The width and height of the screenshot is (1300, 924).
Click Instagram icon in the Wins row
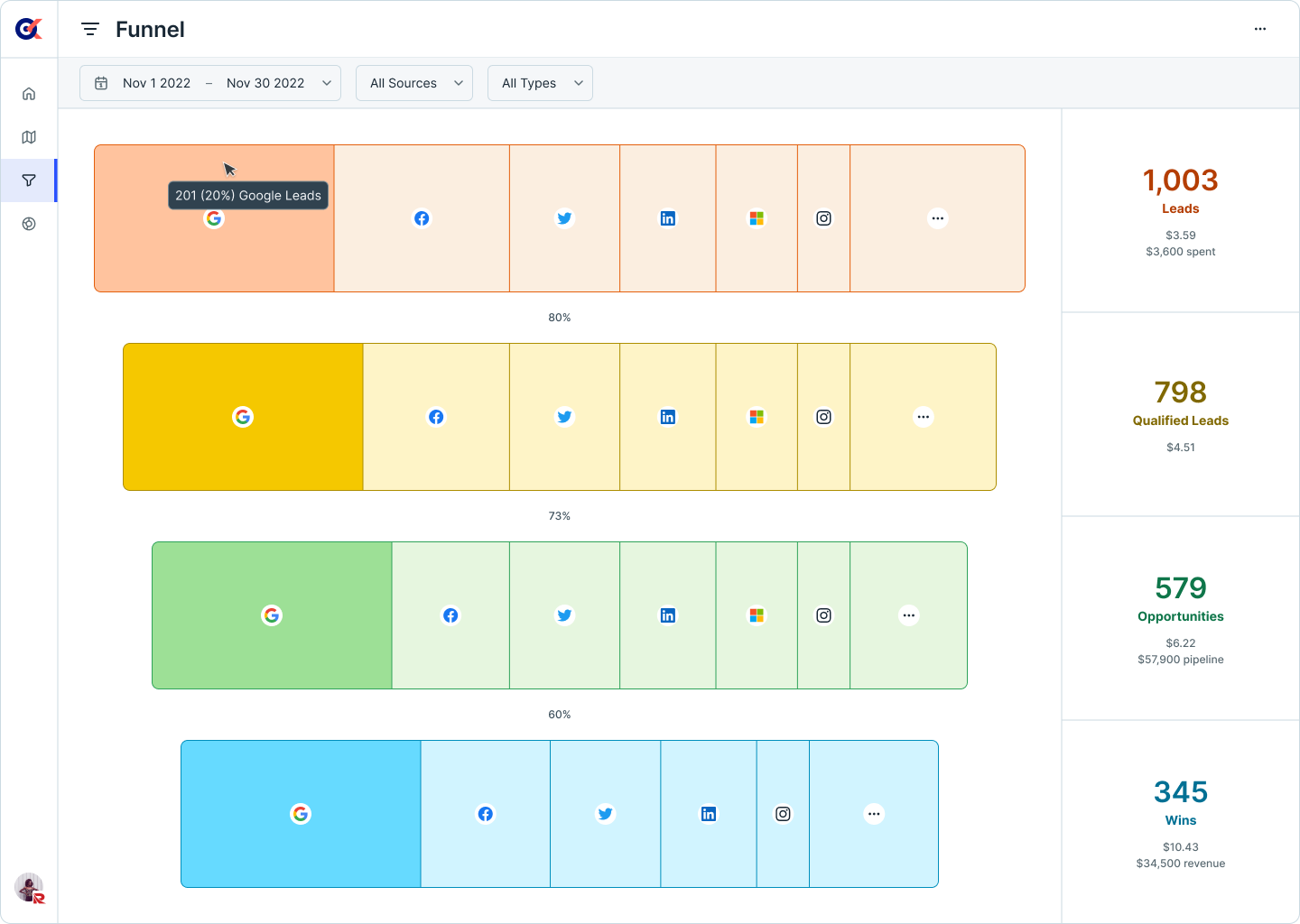[783, 814]
